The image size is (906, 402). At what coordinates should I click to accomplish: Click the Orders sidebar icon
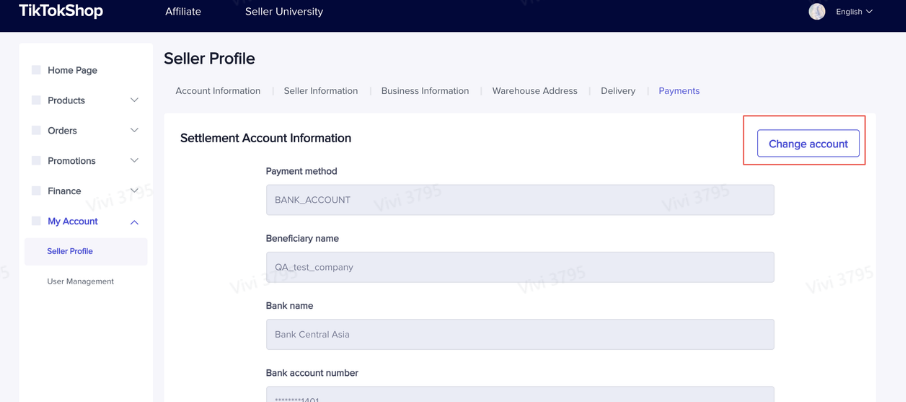click(37, 130)
